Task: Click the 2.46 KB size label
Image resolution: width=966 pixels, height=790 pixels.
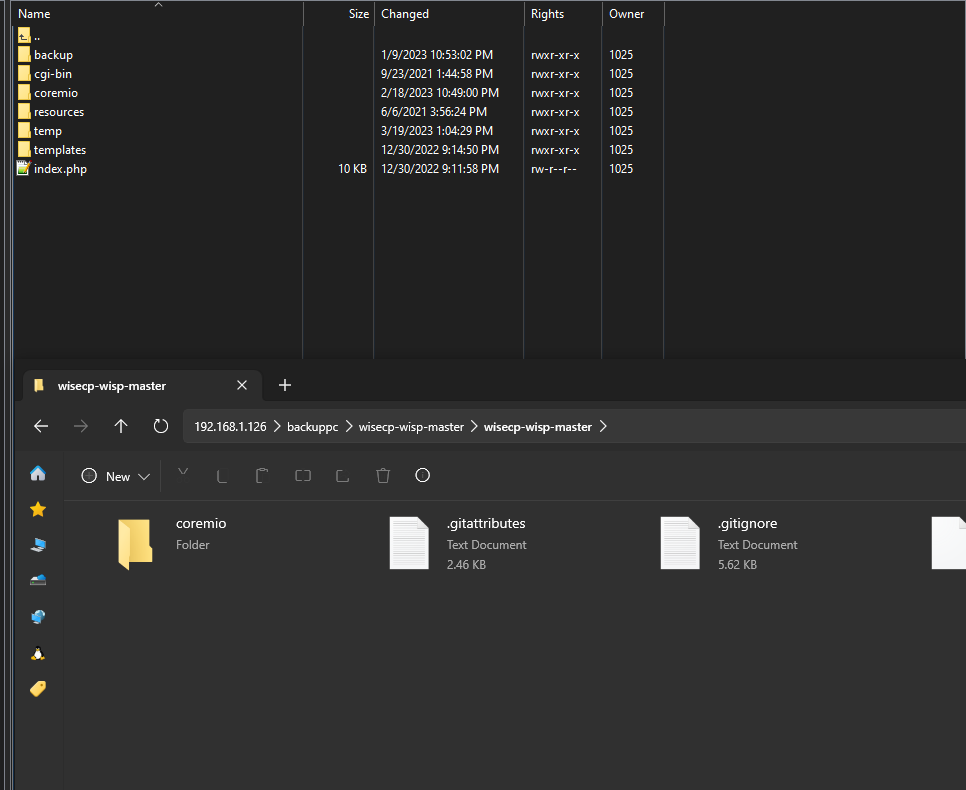Action: [x=466, y=564]
